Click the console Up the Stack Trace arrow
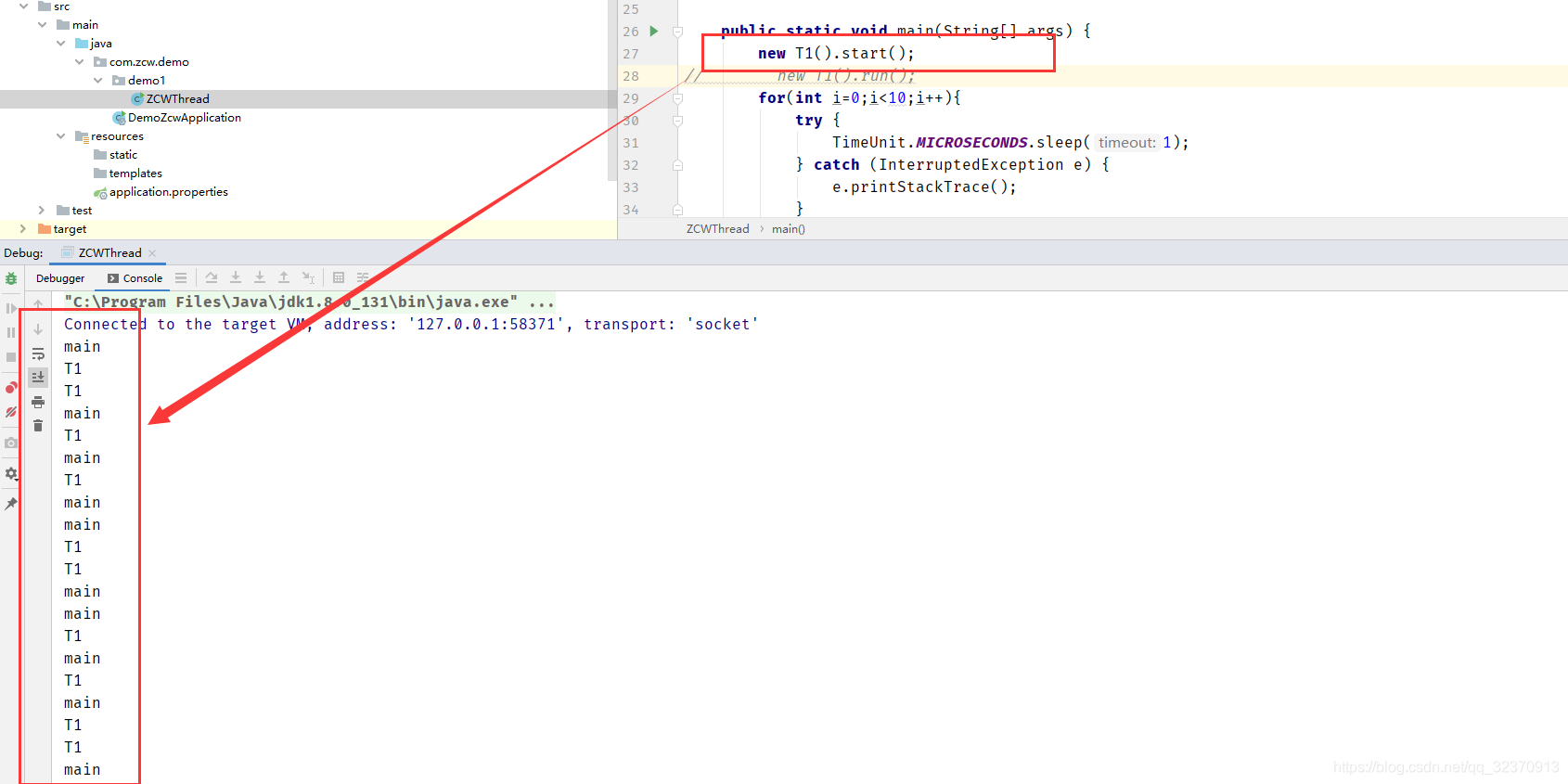1568x784 pixels. [x=38, y=304]
